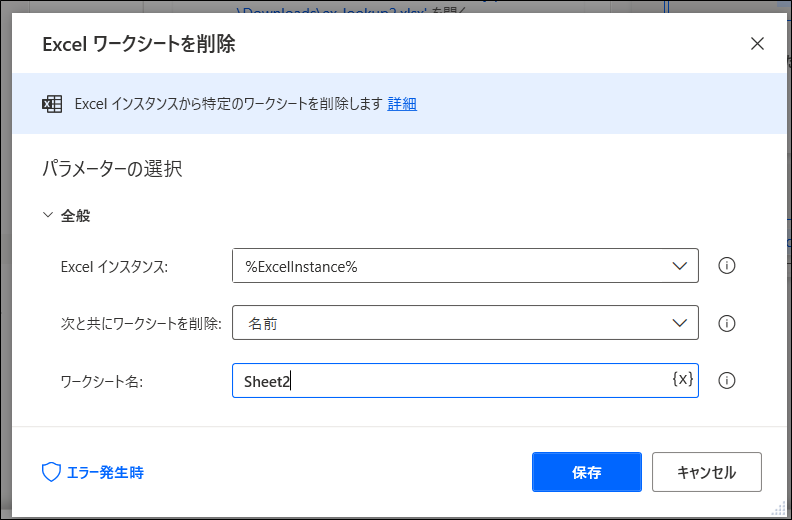Viewport: 792px width, 520px height.
Task: Click the ワークシート名 input field
Action: pyautogui.click(x=465, y=381)
